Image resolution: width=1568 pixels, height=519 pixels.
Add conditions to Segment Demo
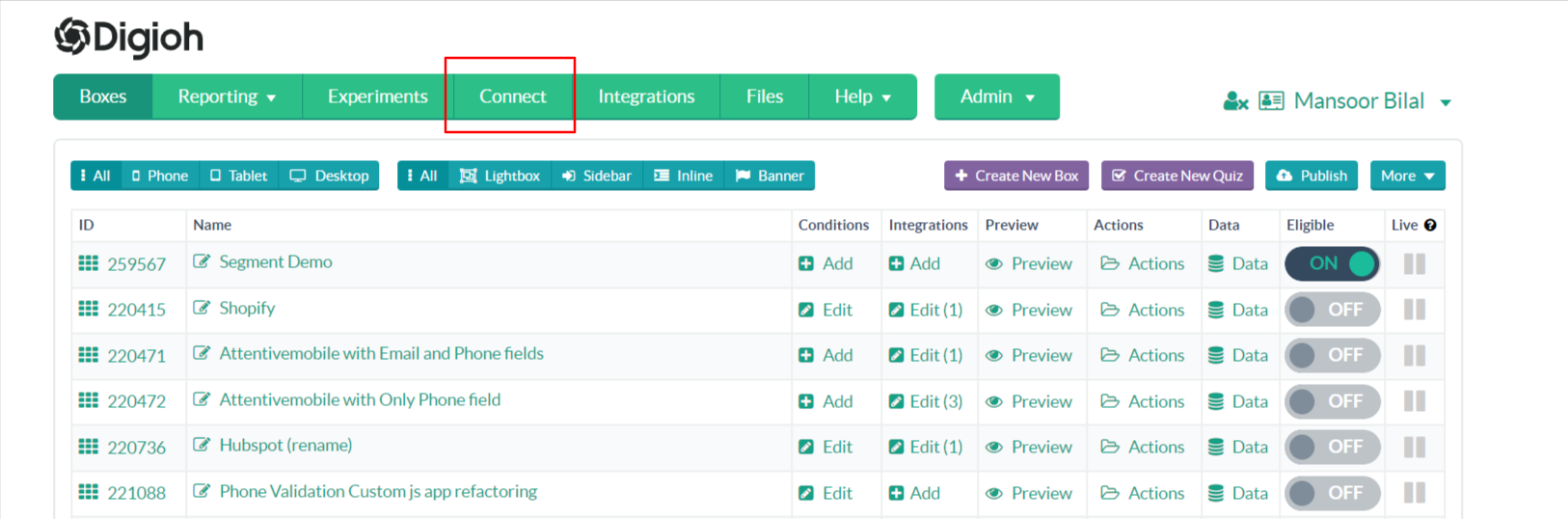tap(825, 263)
